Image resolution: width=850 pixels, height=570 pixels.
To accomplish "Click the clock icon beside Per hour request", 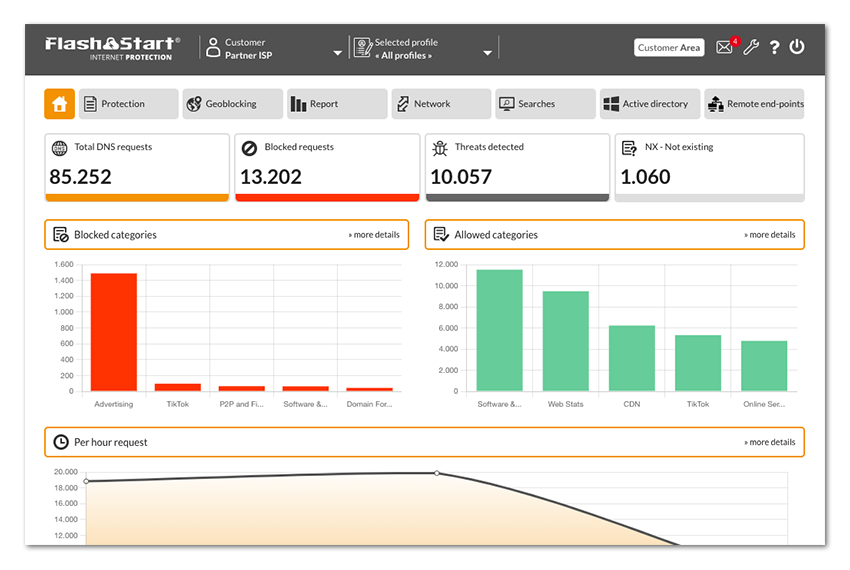I will (61, 442).
